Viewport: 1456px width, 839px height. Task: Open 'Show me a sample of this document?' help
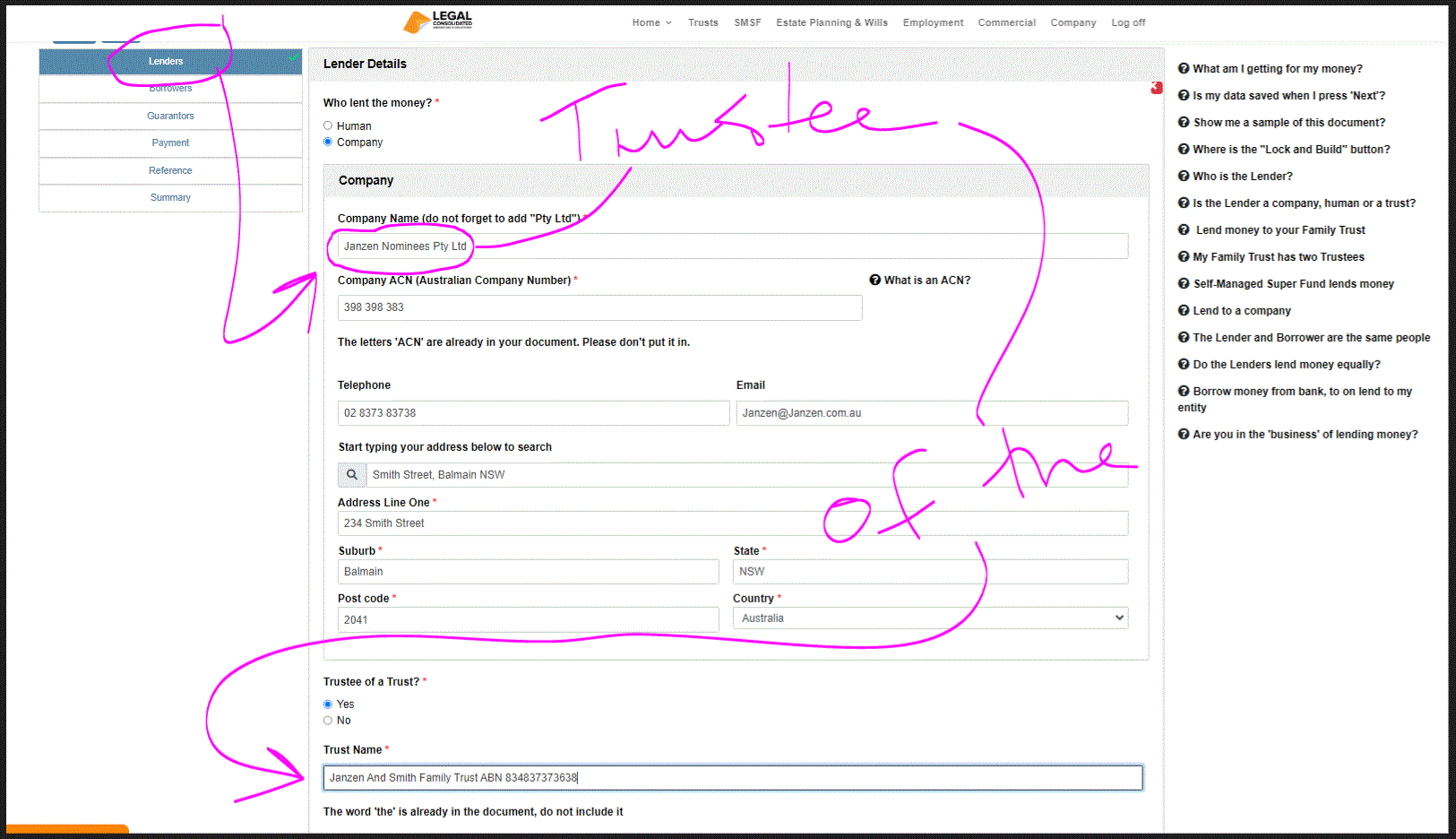tap(1288, 123)
